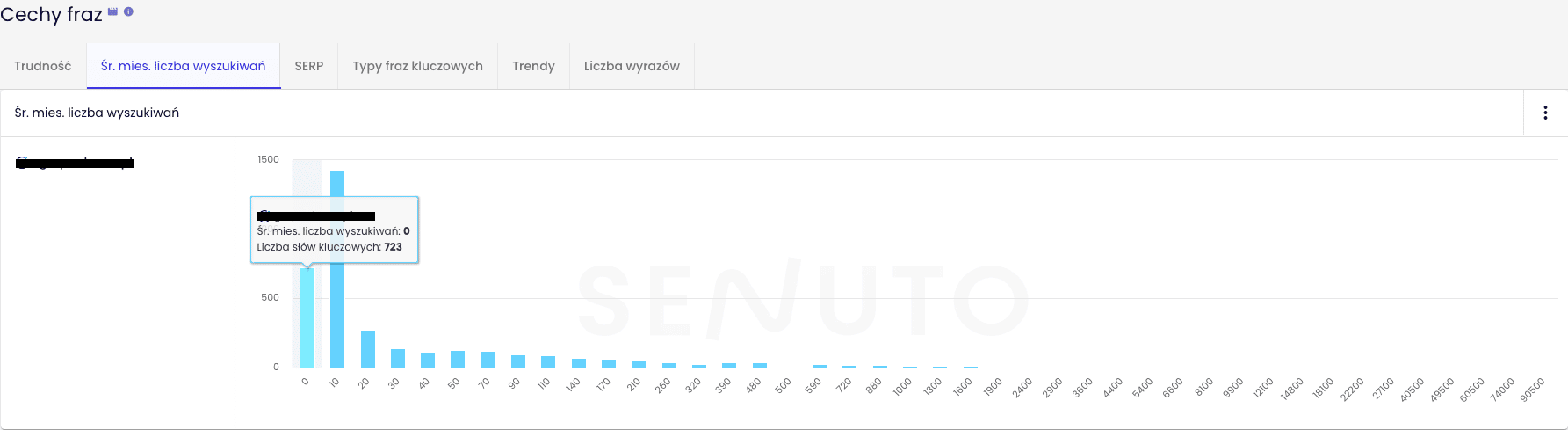Select the Śr. mies. liczba wyszukiwań tab

click(x=183, y=66)
